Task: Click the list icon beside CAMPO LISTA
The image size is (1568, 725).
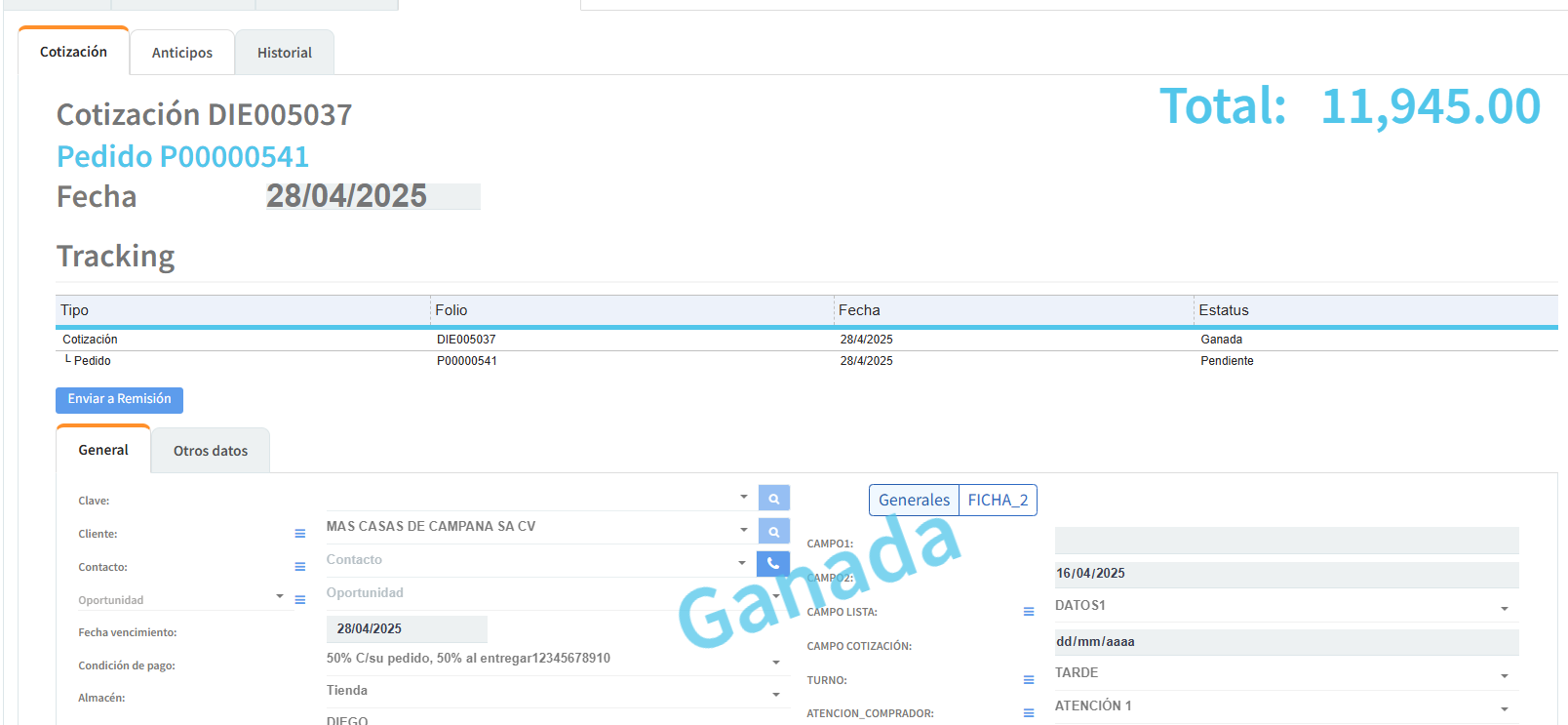Action: pos(1029,612)
